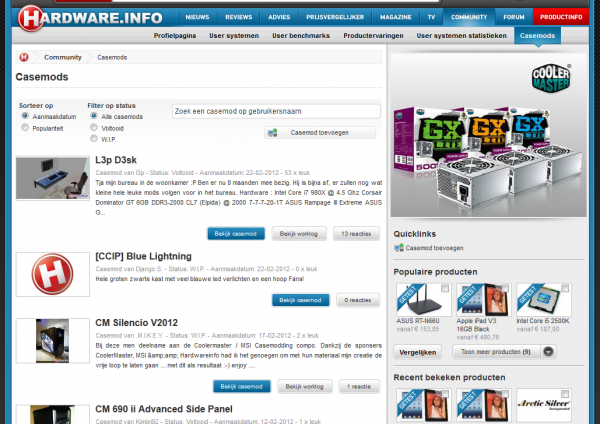600x424 pixels.
Task: Click the Vergelijken button
Action: pyautogui.click(x=417, y=352)
